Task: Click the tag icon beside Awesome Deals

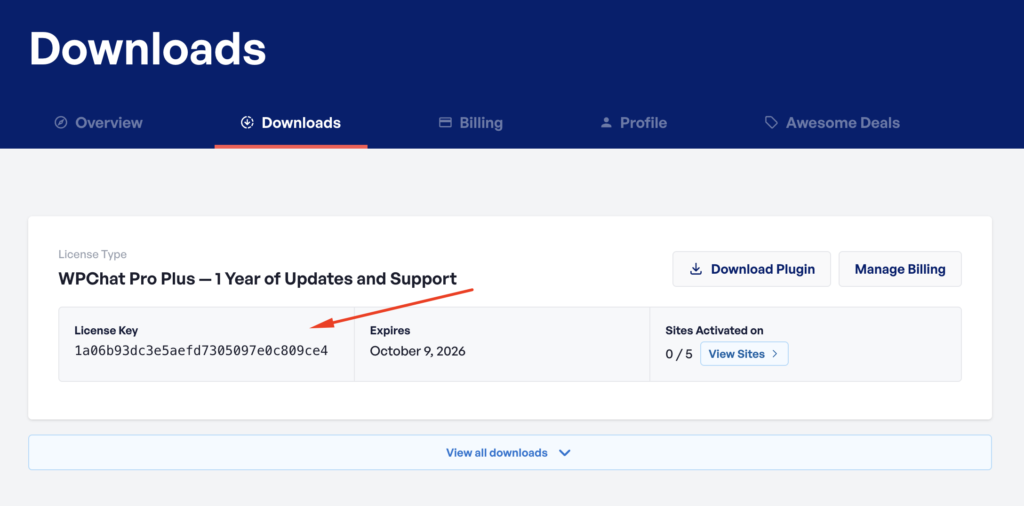Action: 771,123
